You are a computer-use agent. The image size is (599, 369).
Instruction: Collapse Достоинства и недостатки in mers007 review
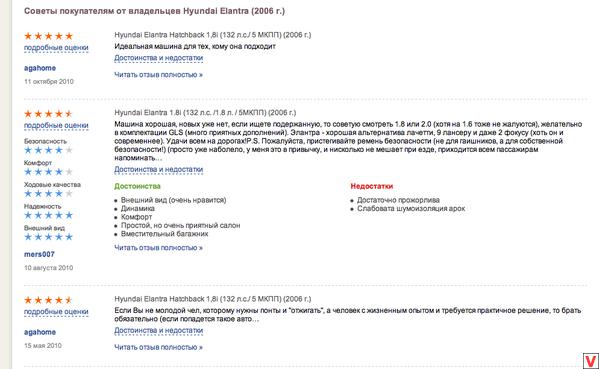coord(159,169)
